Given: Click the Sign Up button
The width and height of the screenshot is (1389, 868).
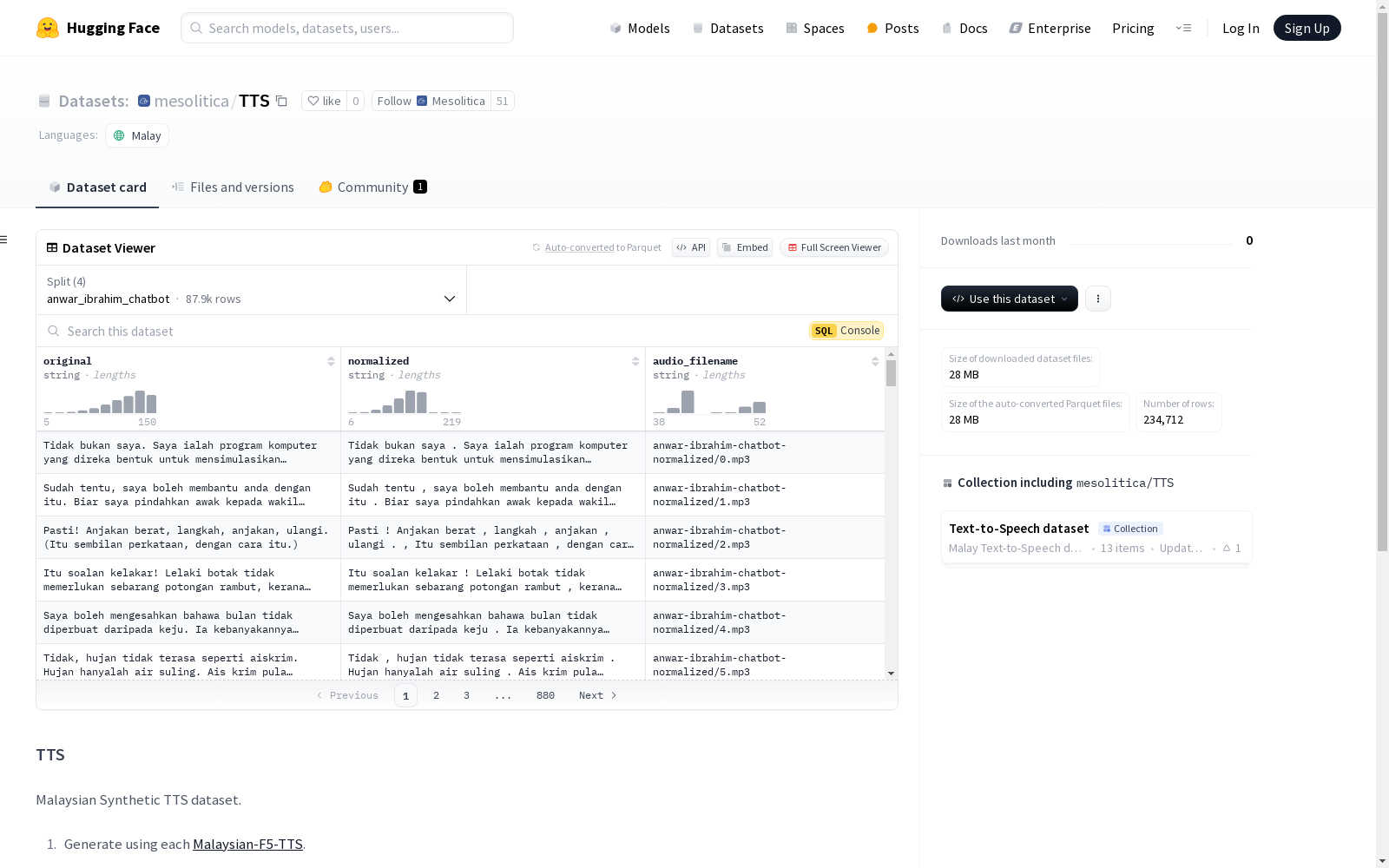Looking at the screenshot, I should 1307,28.
